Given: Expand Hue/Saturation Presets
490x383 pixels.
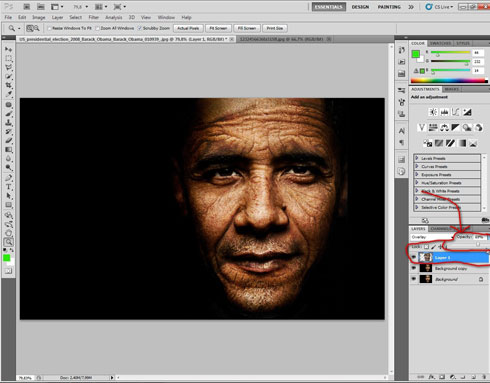Looking at the screenshot, I should pyautogui.click(x=417, y=182).
